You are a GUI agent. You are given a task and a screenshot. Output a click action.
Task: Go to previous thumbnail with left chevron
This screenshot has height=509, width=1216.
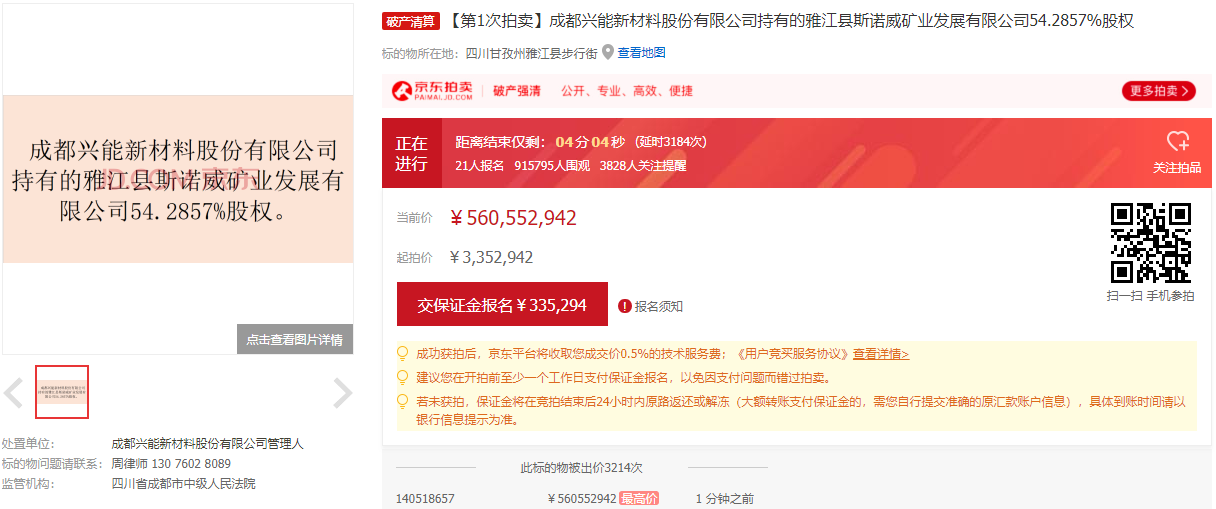[14, 393]
